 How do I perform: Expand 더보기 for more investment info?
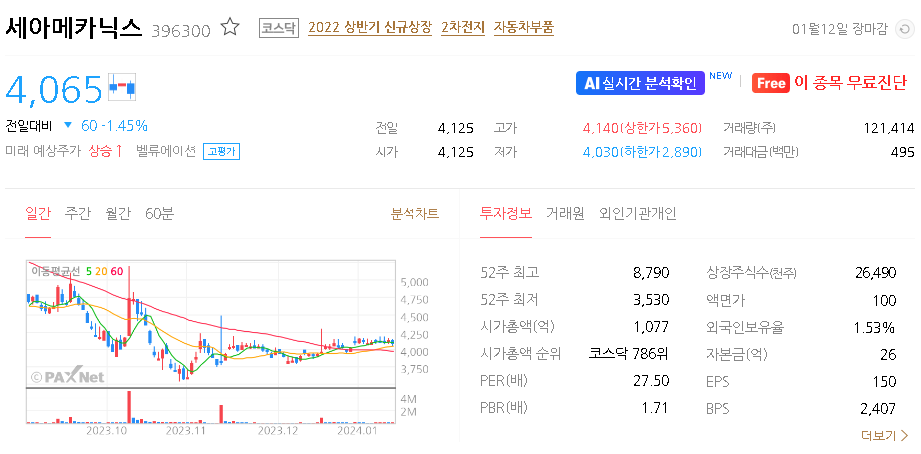click(884, 436)
